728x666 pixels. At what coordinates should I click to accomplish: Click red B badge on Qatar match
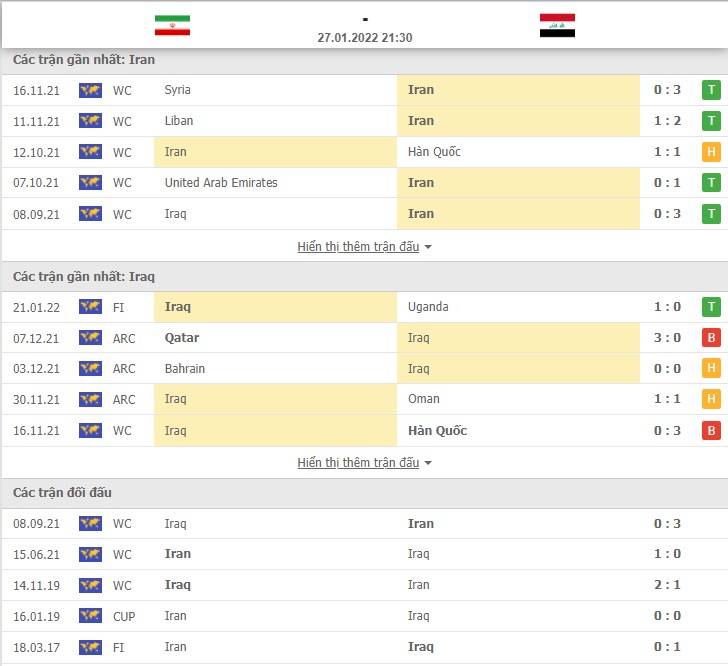tap(711, 338)
